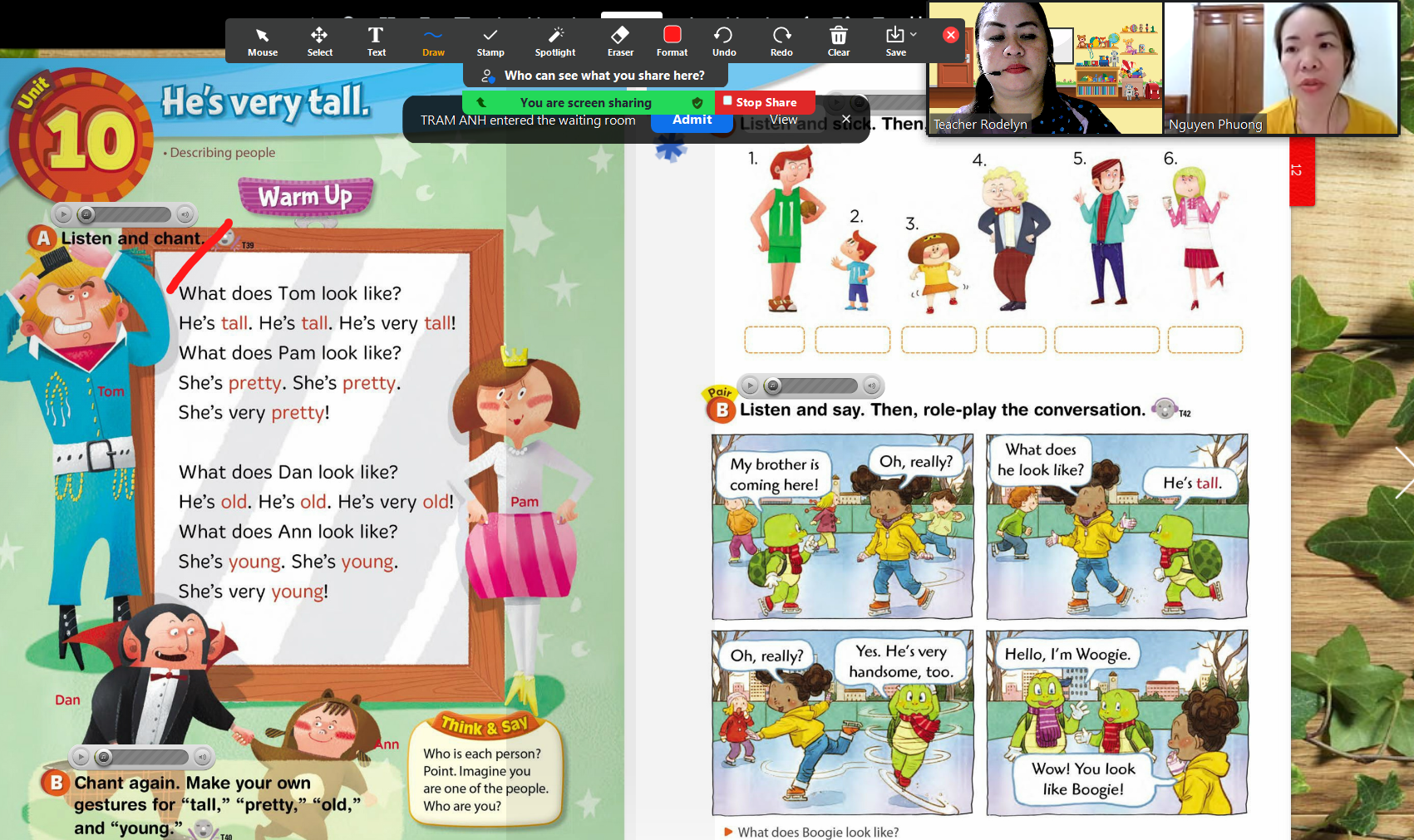Mute the Chant again audio player
The height and width of the screenshot is (840, 1414).
[x=202, y=757]
